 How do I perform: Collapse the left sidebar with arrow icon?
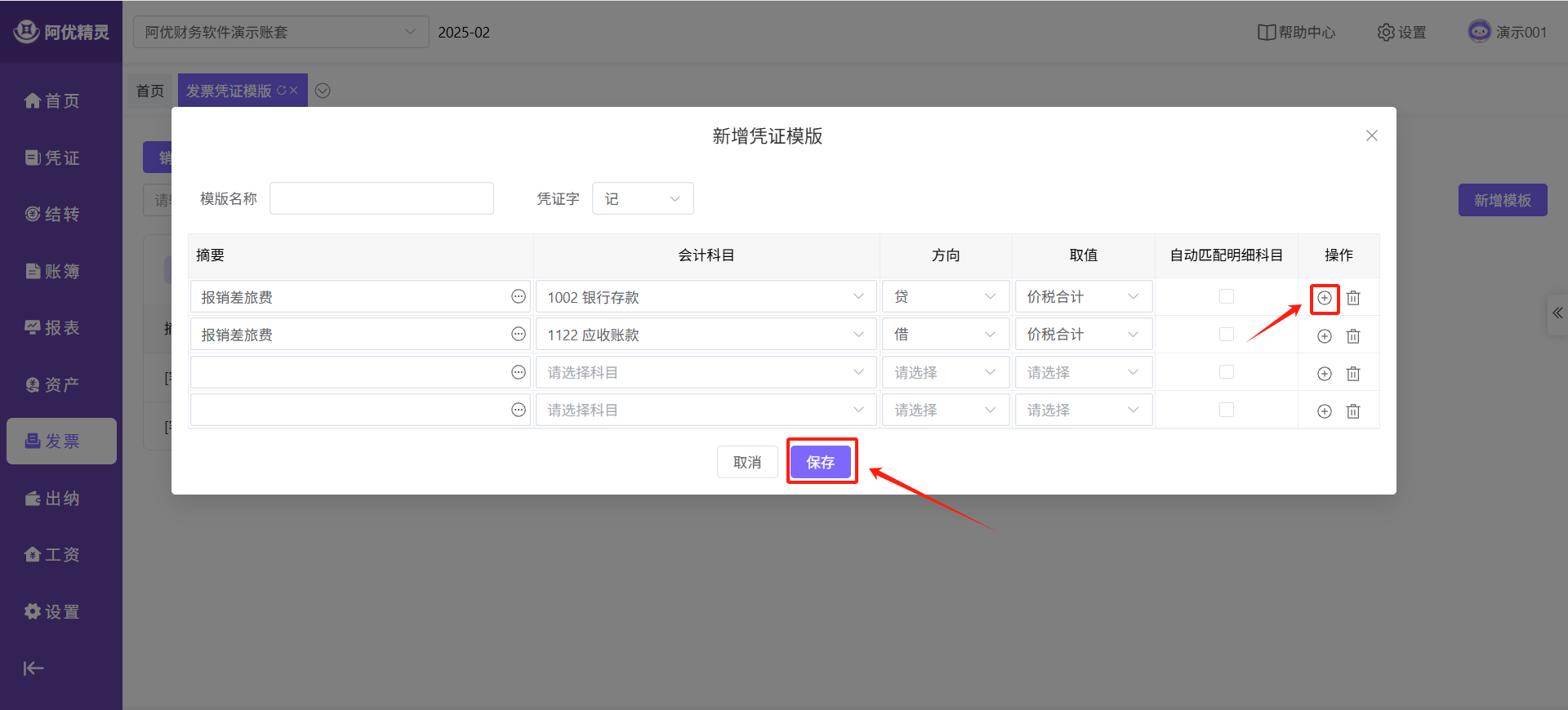tap(33, 668)
